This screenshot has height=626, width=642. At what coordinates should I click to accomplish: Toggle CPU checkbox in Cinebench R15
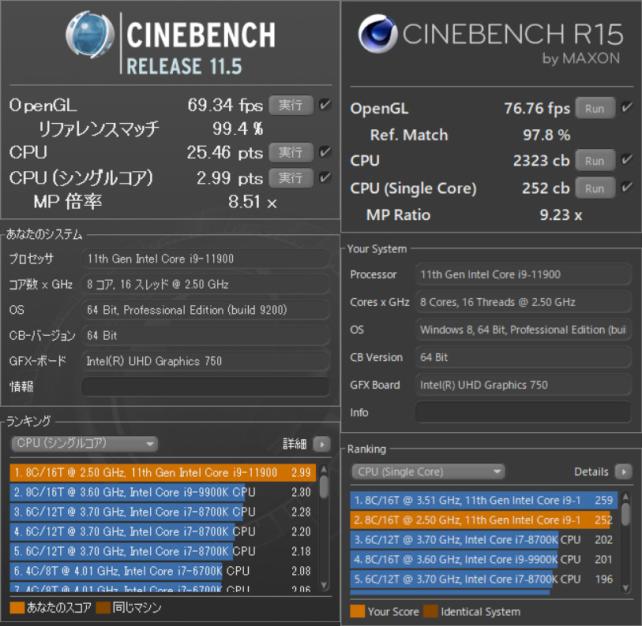626,159
